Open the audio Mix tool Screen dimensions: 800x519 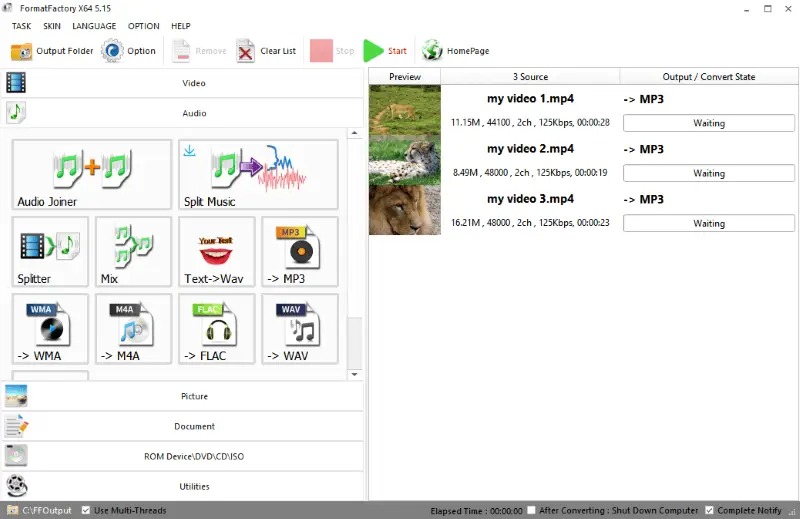pos(133,251)
